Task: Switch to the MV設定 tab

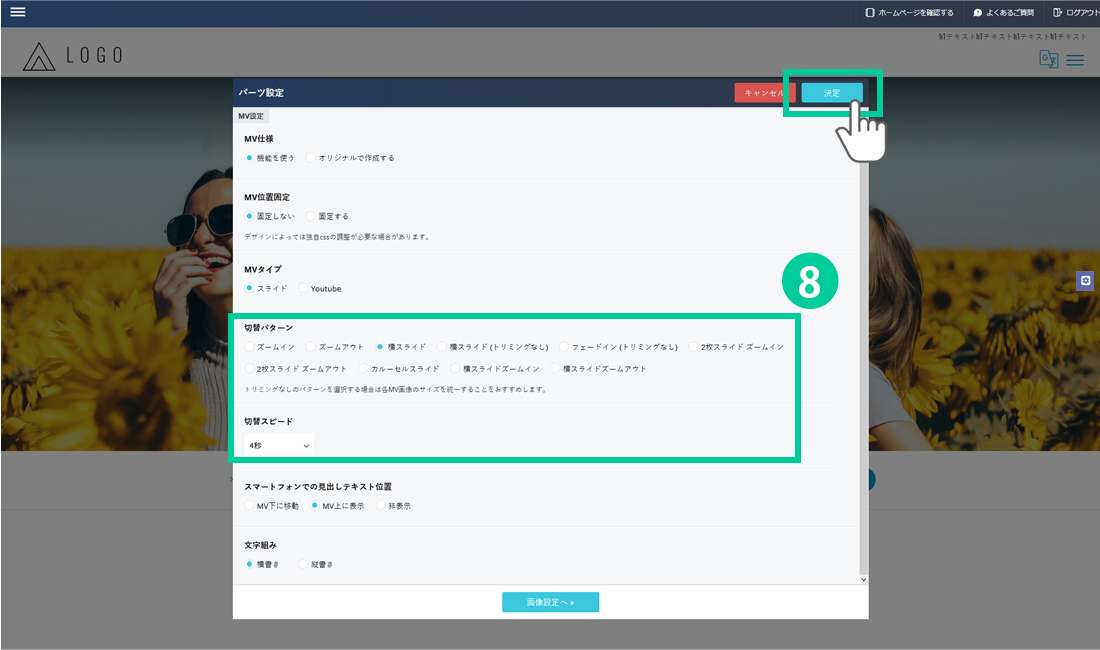Action: [x=251, y=116]
